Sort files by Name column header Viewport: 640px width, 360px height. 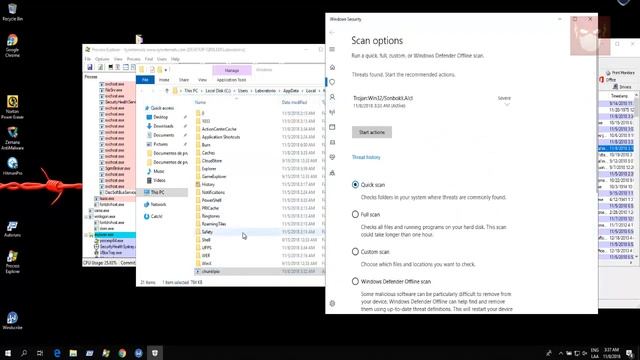[200, 102]
